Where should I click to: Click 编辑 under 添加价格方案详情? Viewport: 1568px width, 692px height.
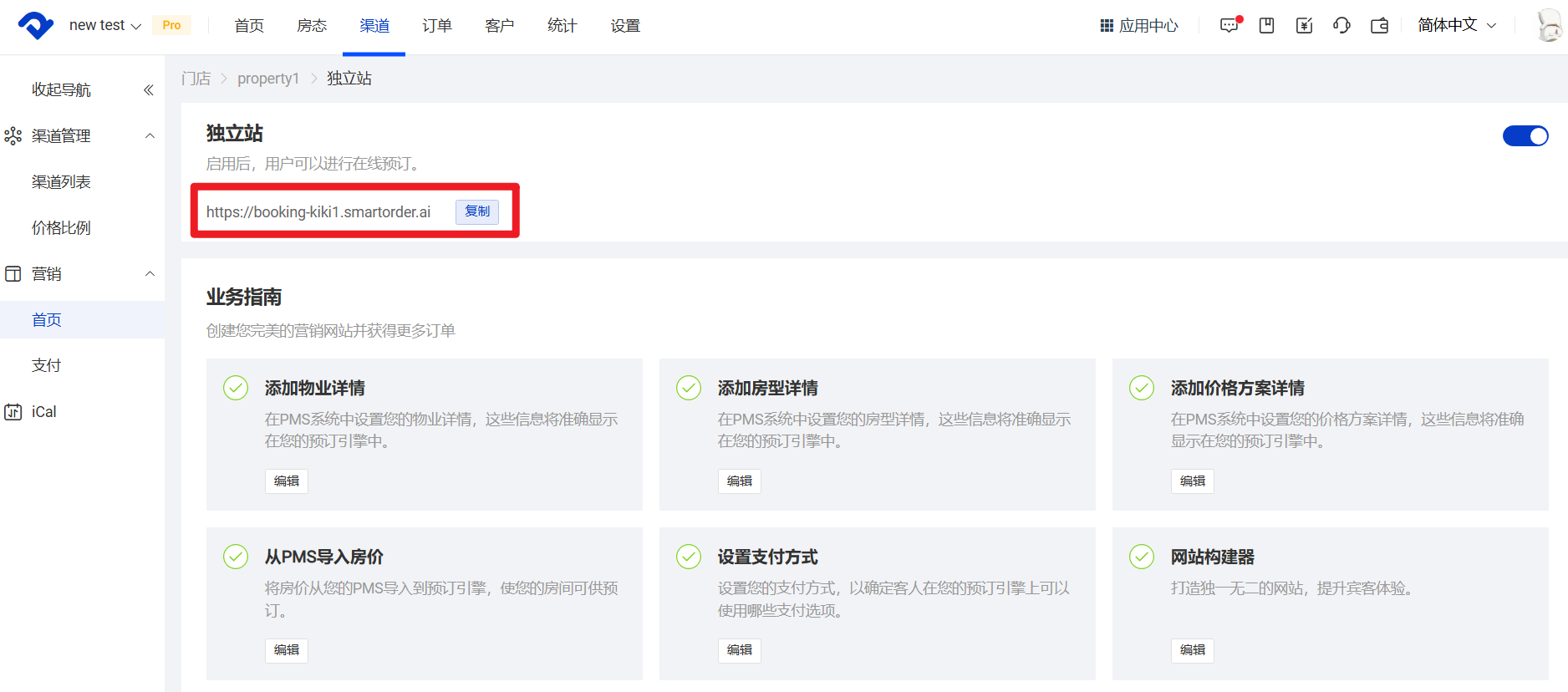pyautogui.click(x=1193, y=481)
